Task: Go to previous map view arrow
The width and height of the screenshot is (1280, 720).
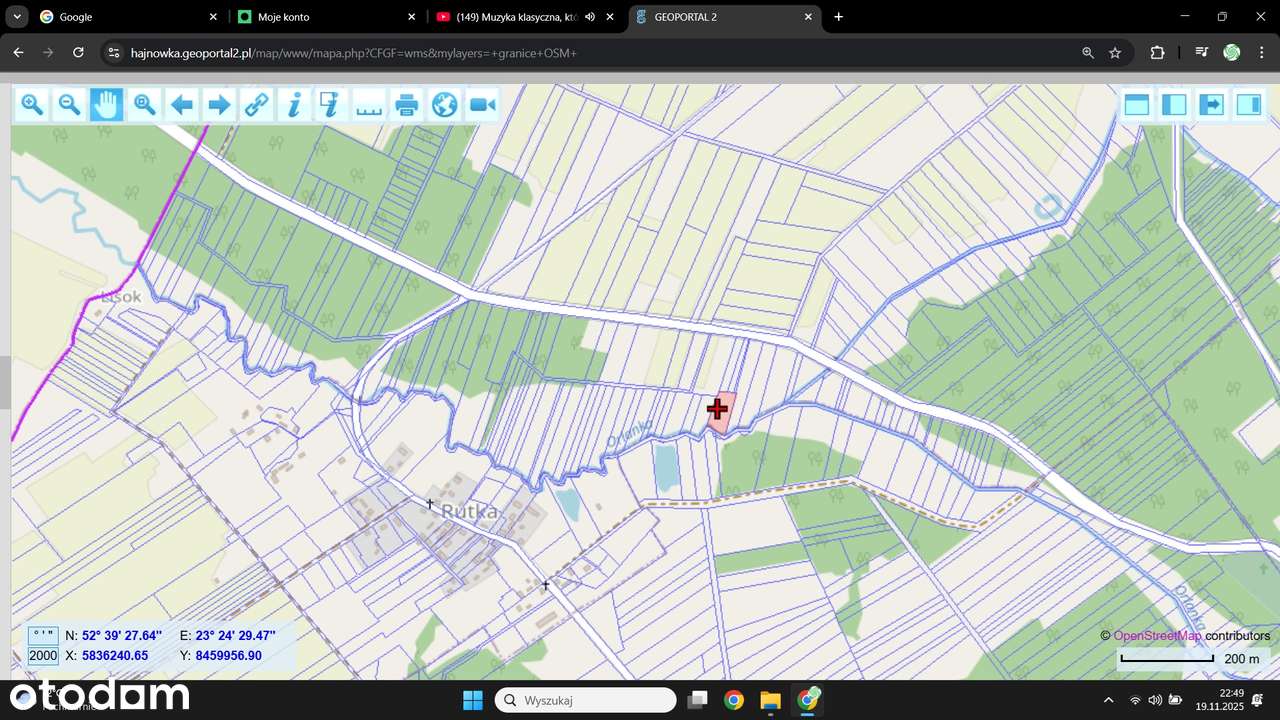Action: point(182,104)
